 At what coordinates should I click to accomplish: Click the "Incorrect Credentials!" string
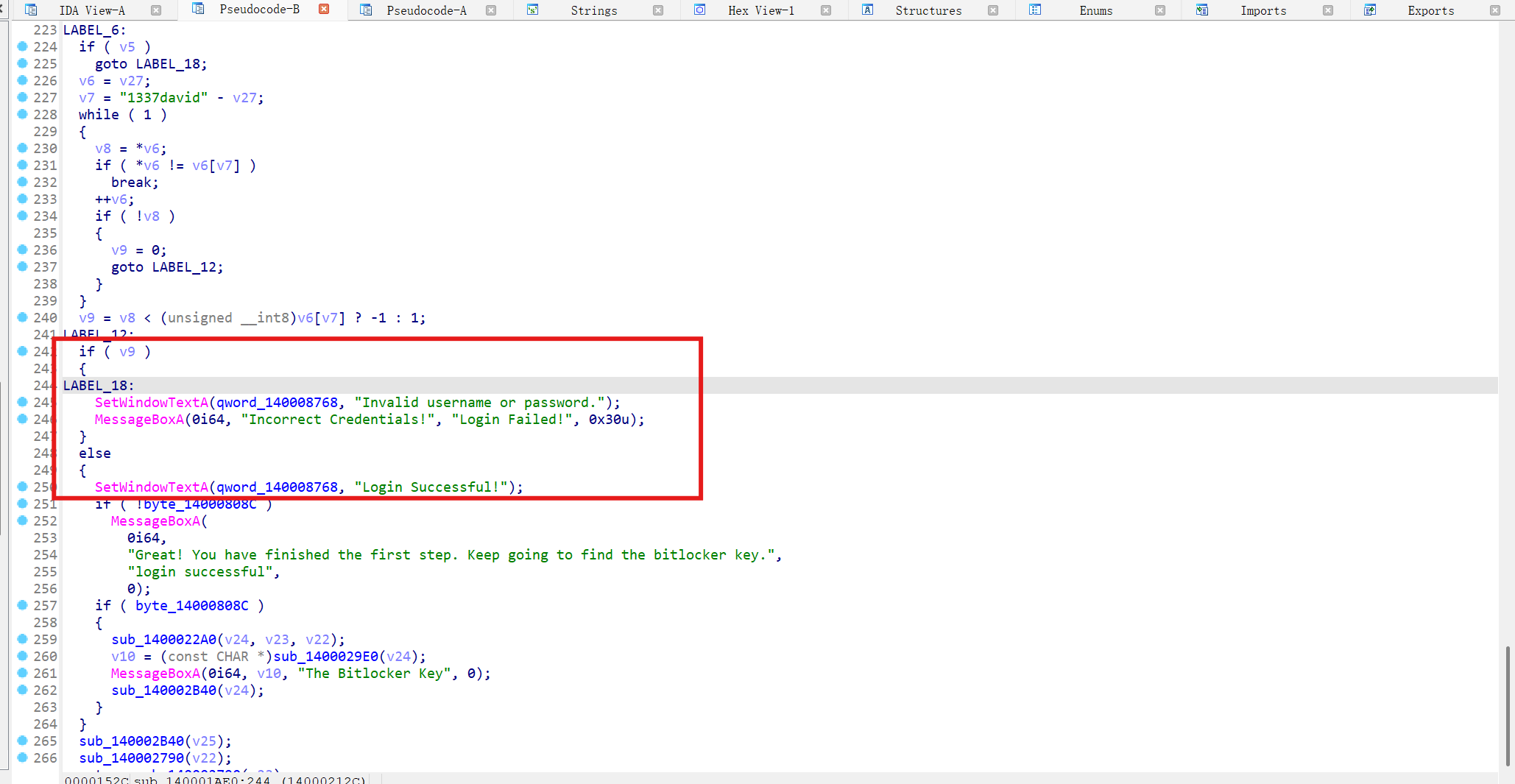(337, 420)
